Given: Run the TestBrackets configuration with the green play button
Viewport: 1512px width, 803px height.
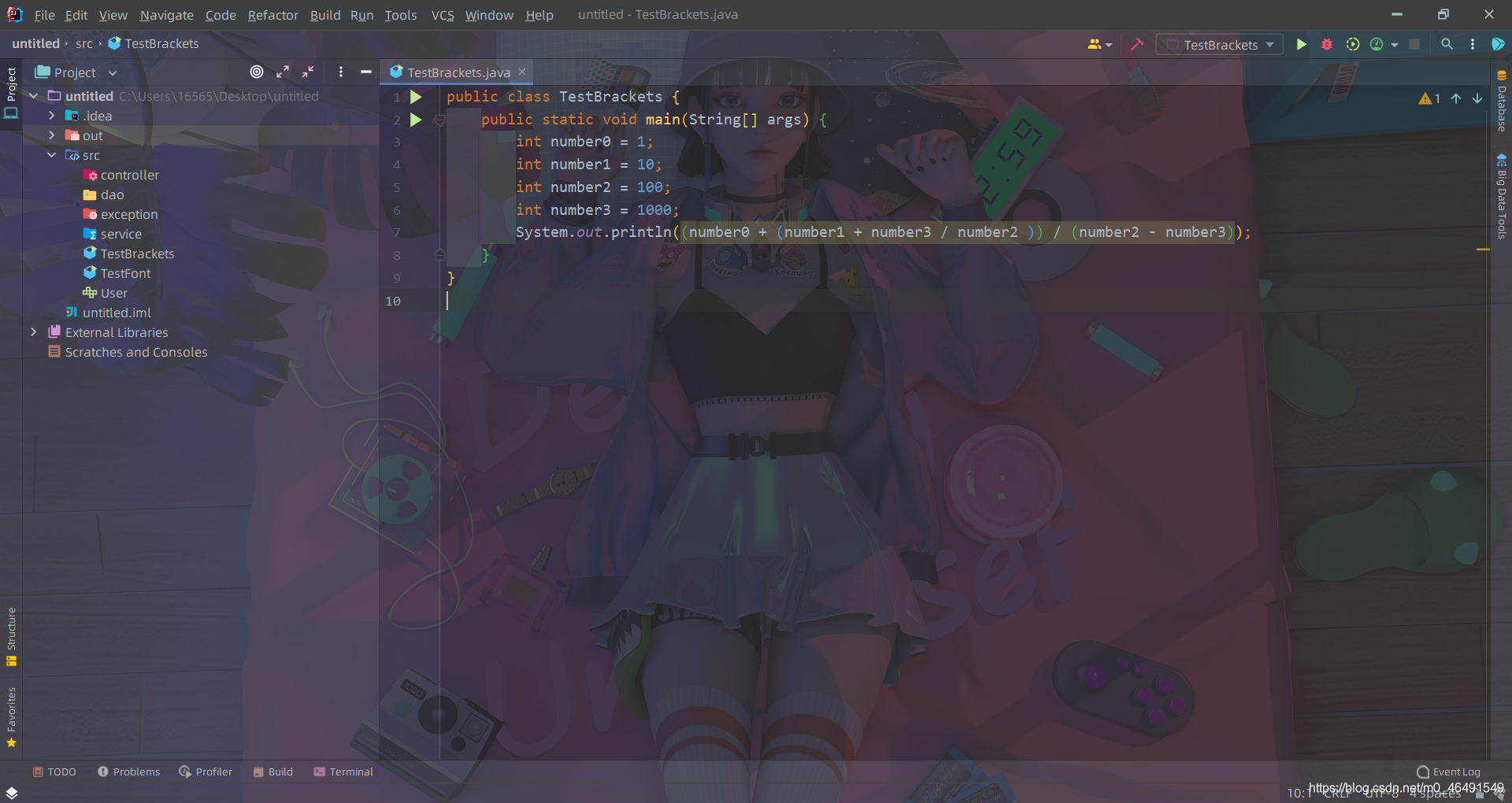Looking at the screenshot, I should click(1301, 45).
